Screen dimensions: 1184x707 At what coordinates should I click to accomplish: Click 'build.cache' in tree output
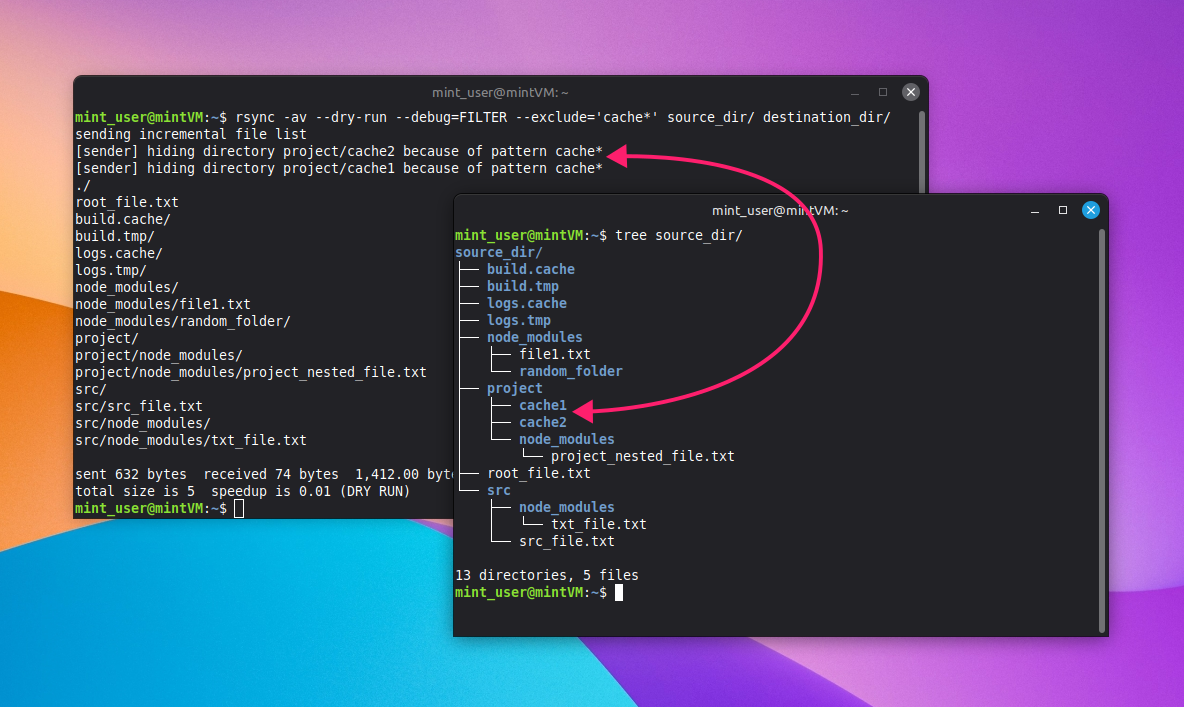click(531, 269)
